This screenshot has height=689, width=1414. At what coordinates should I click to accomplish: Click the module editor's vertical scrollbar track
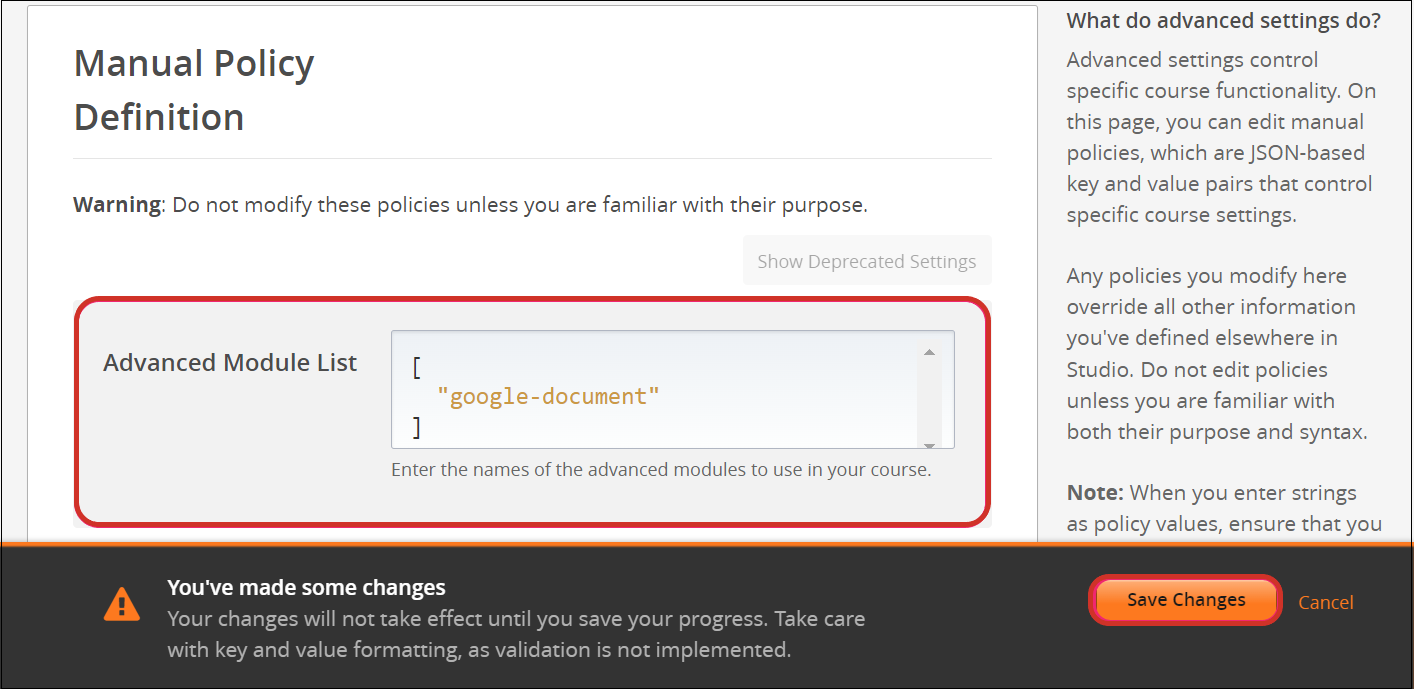click(x=929, y=400)
